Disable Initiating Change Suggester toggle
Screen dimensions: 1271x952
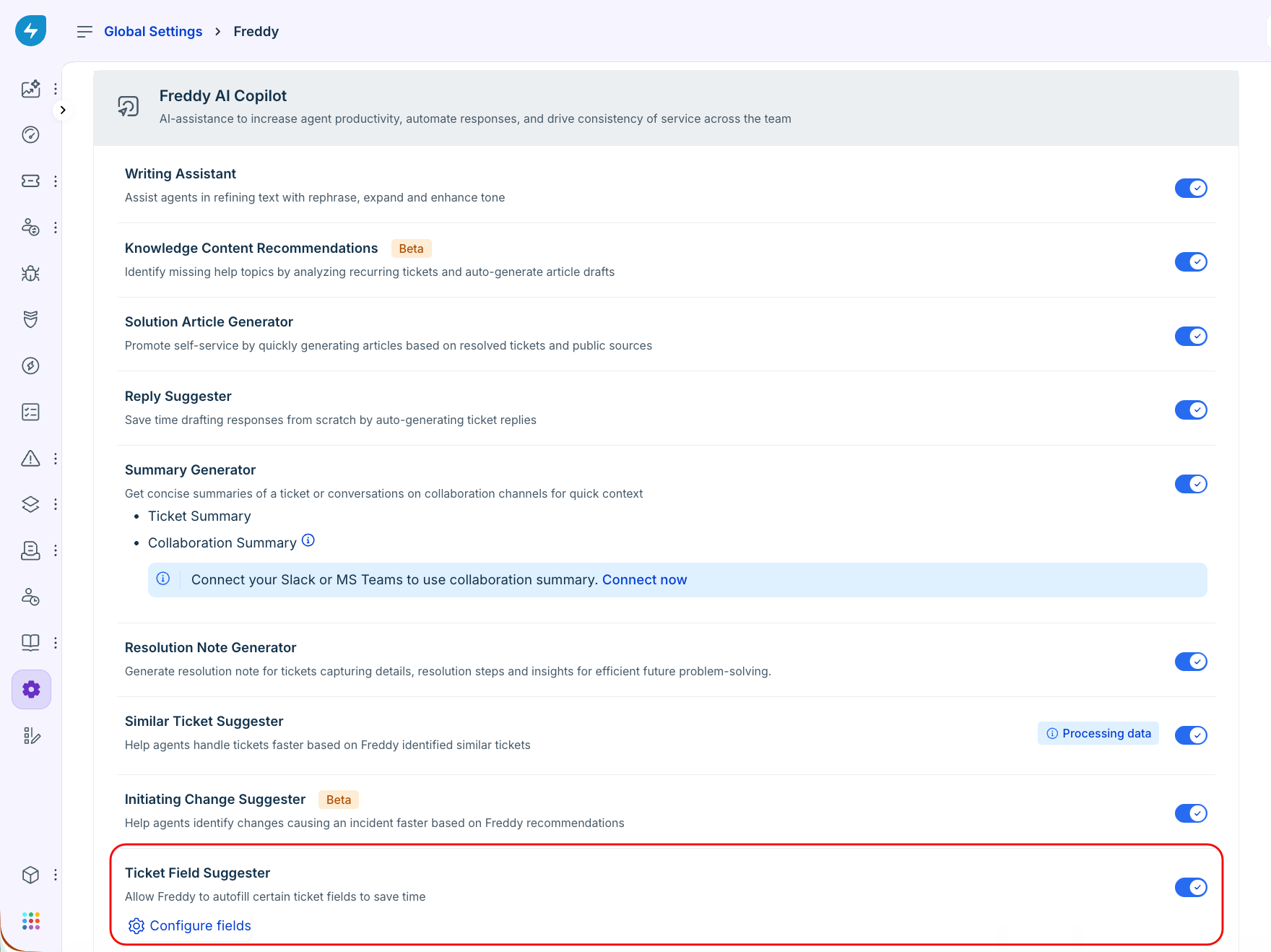pos(1191,813)
